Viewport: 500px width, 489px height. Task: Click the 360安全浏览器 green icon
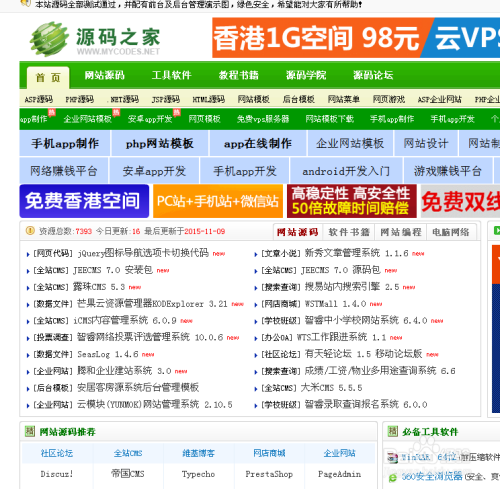pyautogui.click(x=393, y=478)
